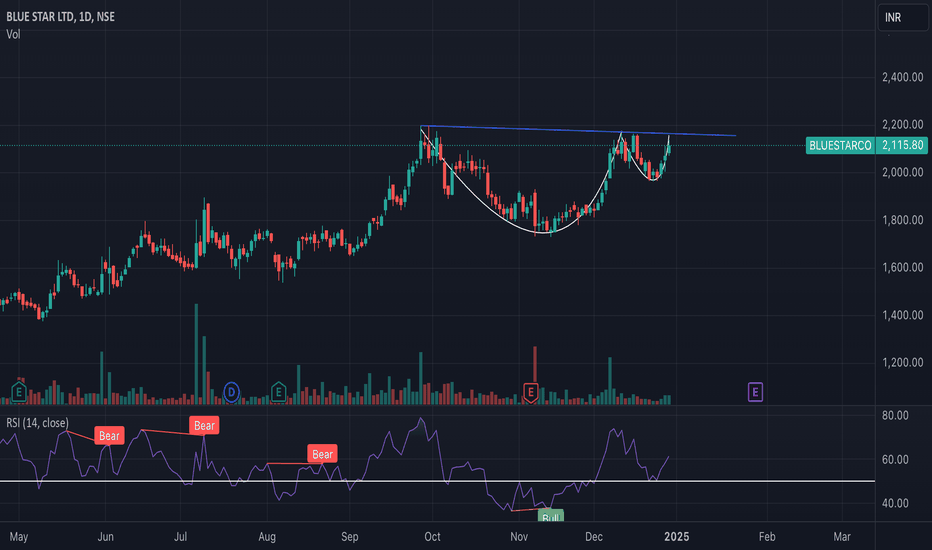Click the Bear label above the Sep RSI
Screen dimensions: 932x550
point(322,454)
